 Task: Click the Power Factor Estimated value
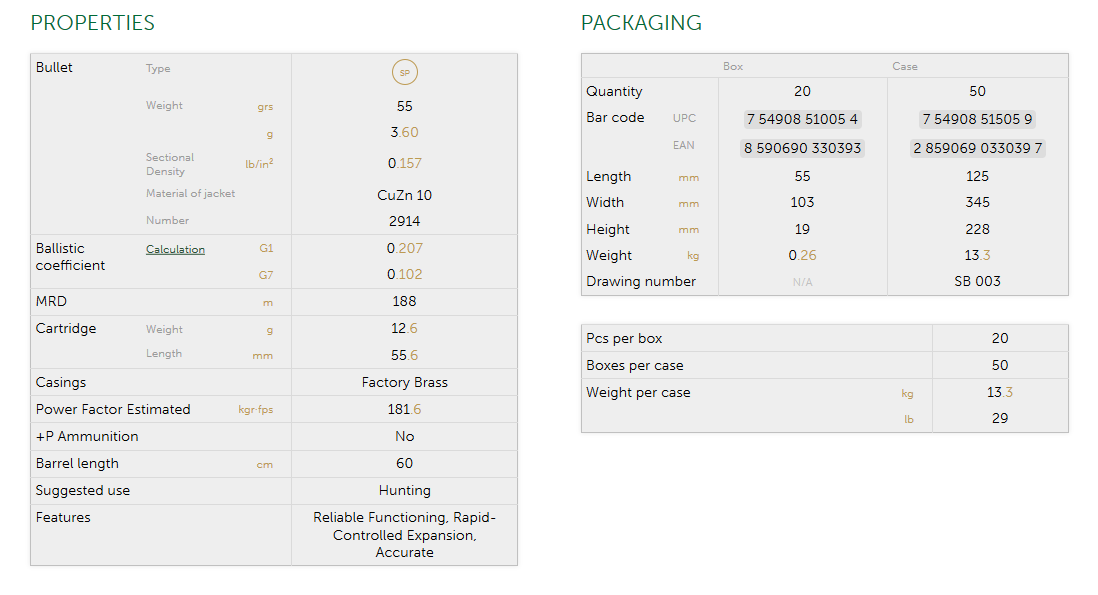tap(404, 410)
